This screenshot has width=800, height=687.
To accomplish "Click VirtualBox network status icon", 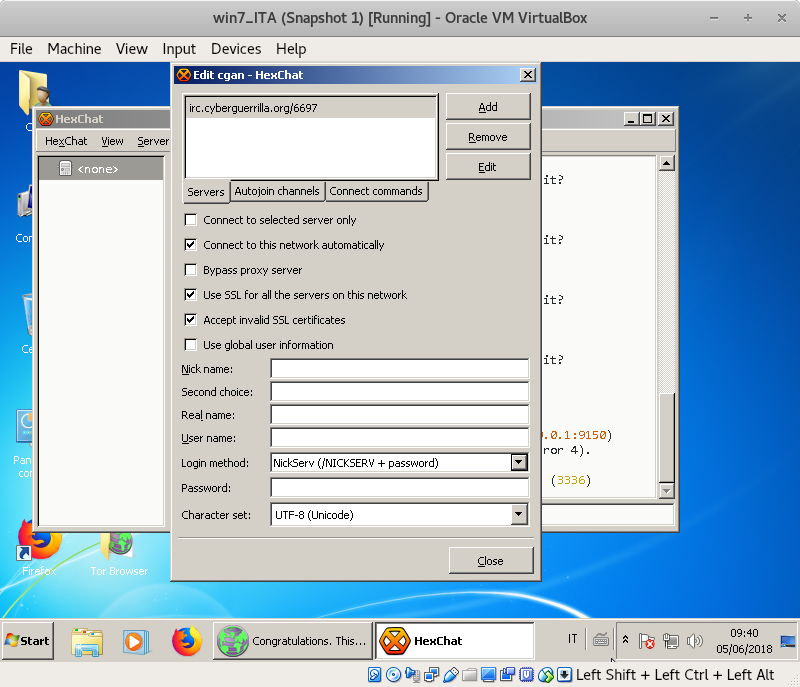I will (432, 675).
